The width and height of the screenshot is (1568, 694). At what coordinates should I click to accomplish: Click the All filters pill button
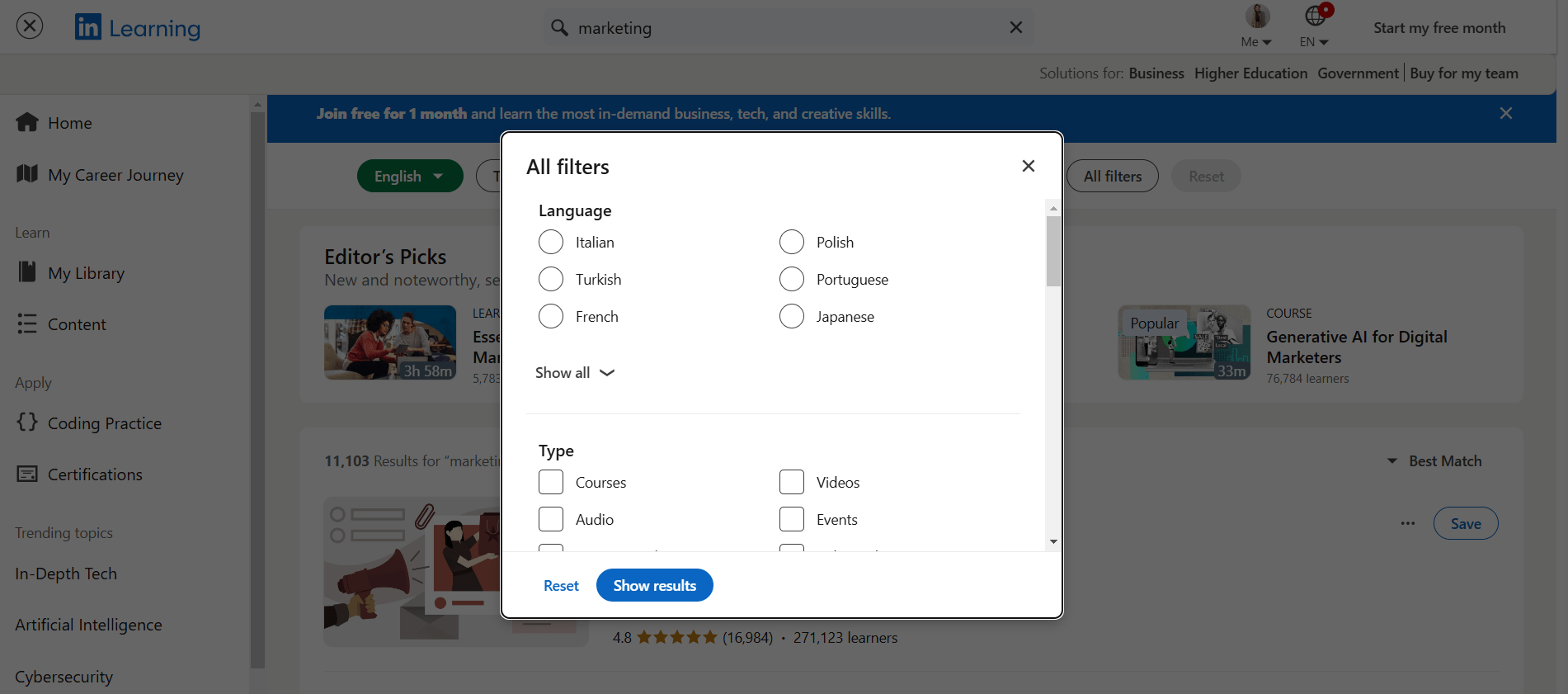1113,176
